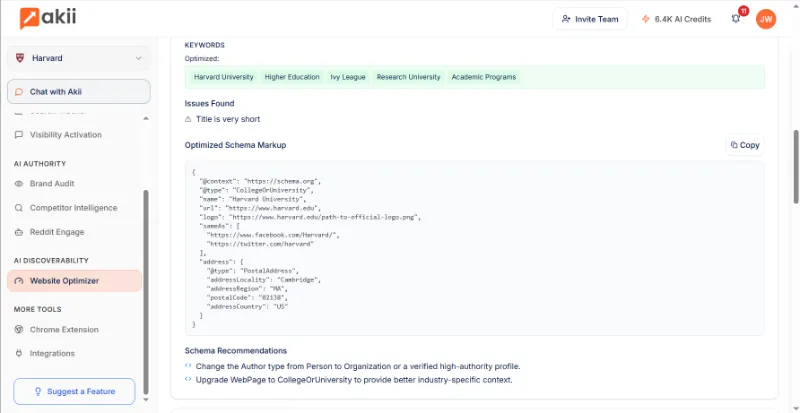800x413 pixels.
Task: Click the lightbulb icon in Suggest a Feature
Action: click(x=38, y=392)
